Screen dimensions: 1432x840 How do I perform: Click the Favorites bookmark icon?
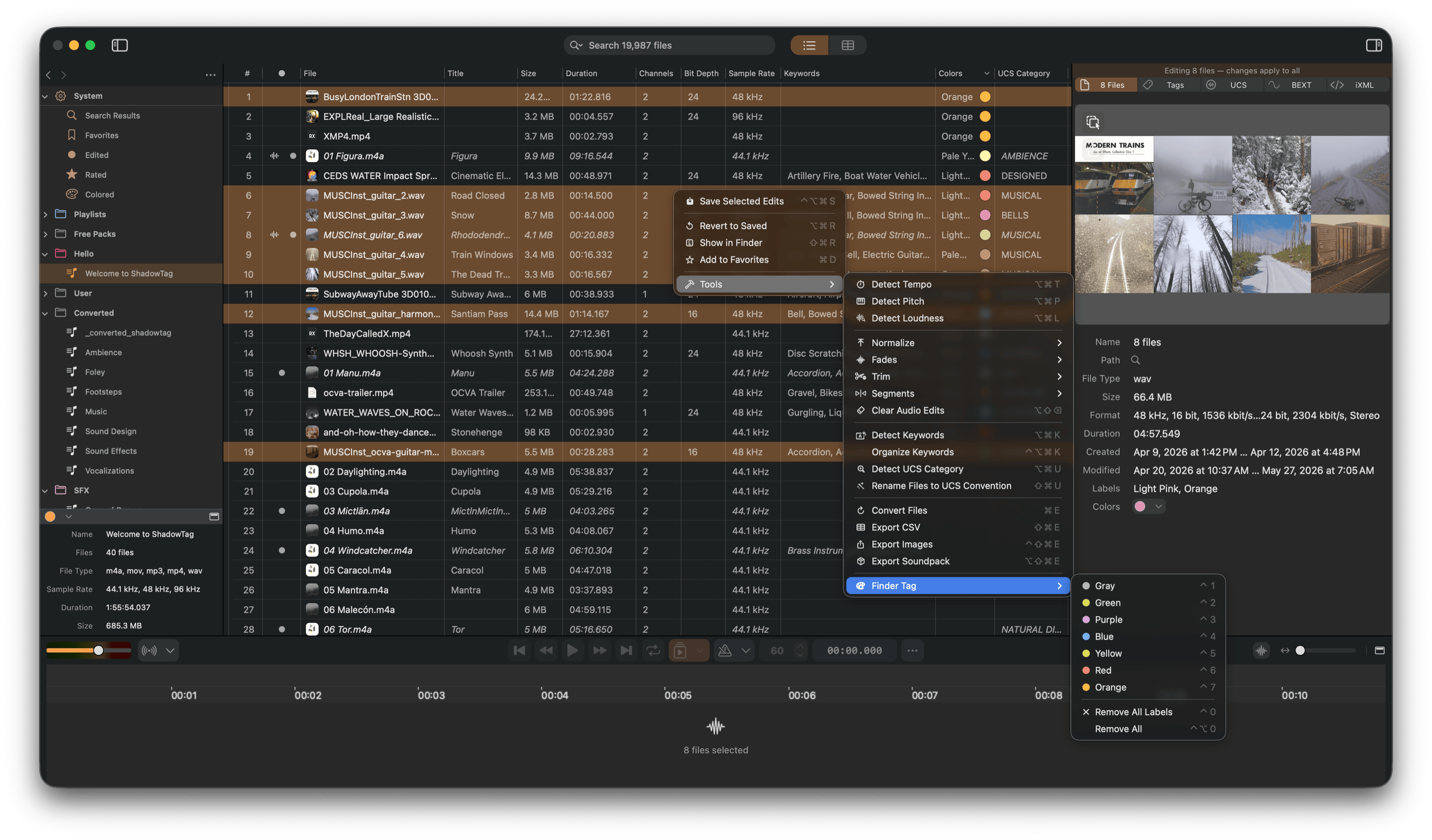[72, 135]
